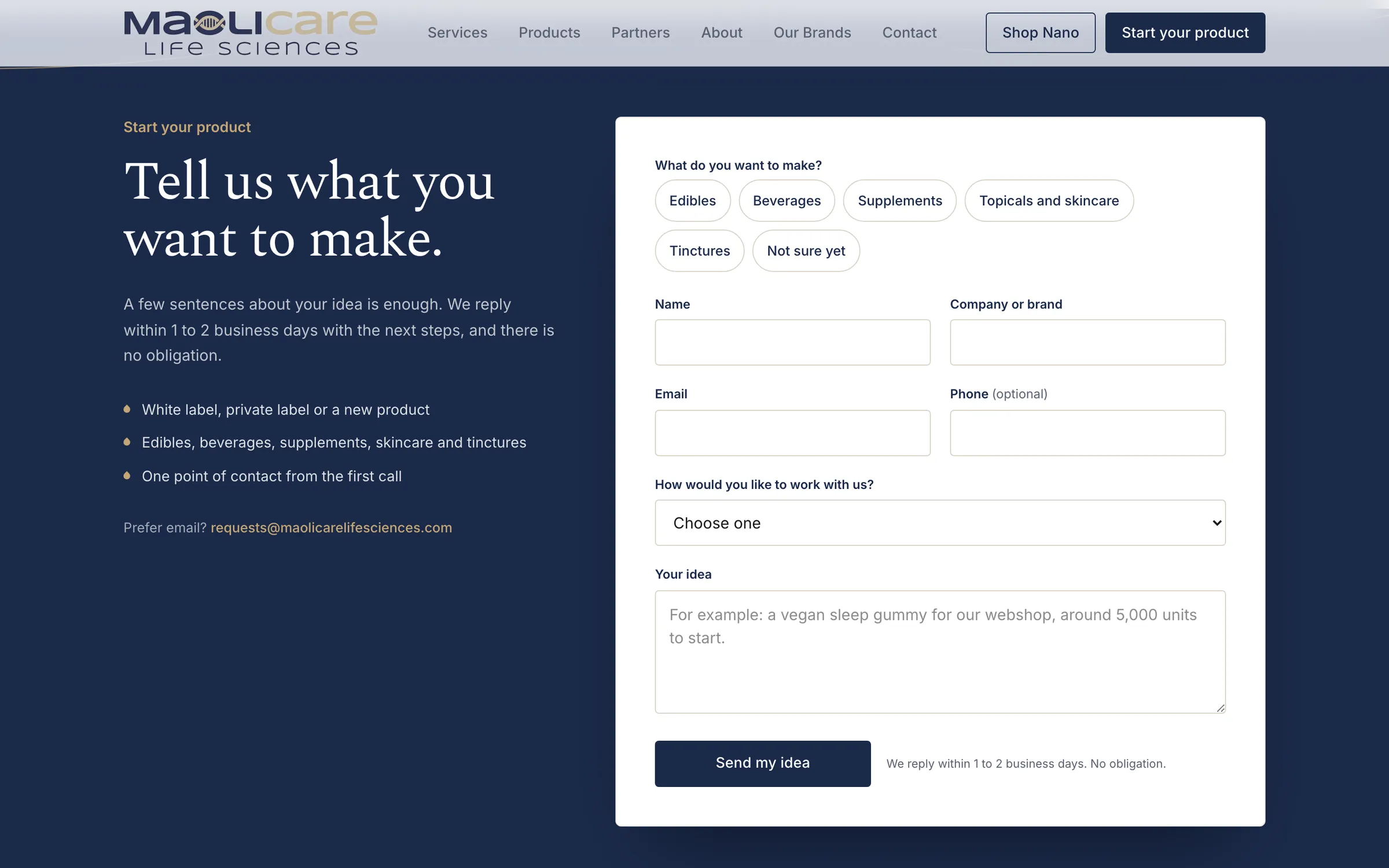Viewport: 1389px width, 868px height.
Task: Toggle the Tinctures chip
Action: tap(699, 251)
